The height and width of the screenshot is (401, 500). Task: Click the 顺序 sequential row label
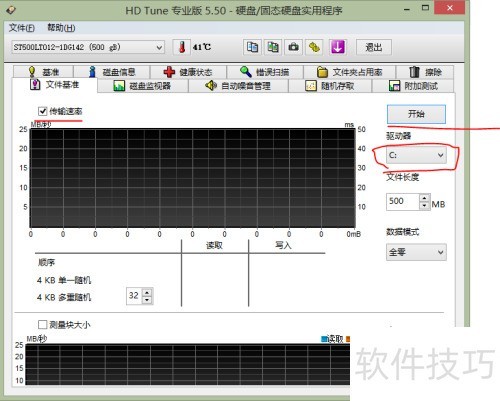46,263
